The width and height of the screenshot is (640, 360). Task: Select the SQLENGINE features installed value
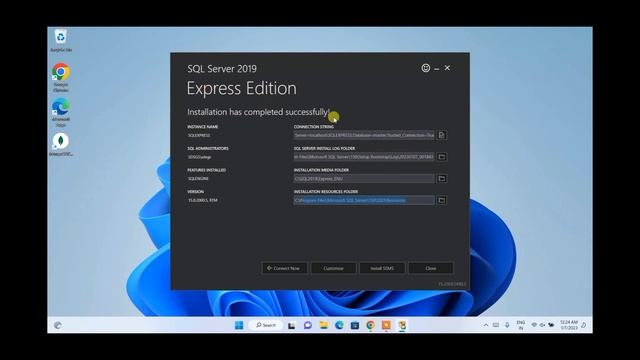click(x=198, y=178)
